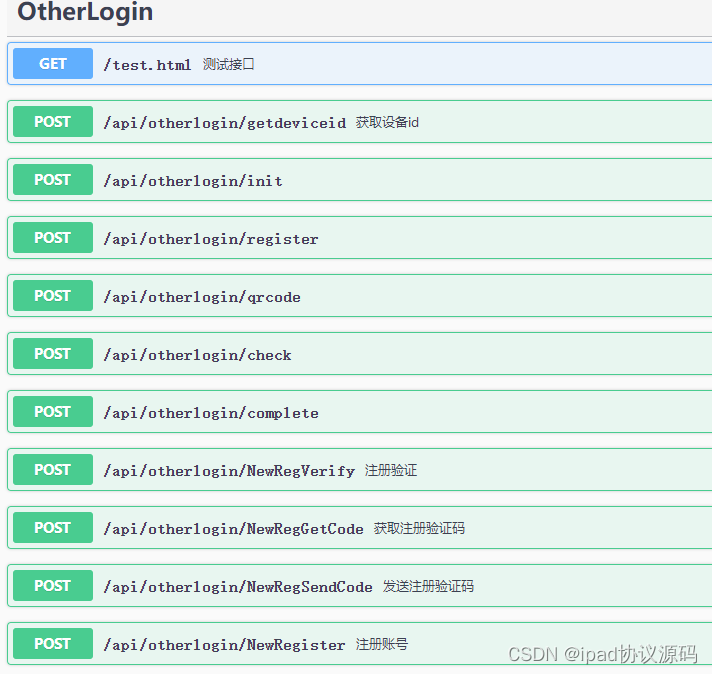Open the /test.html endpoint path

[147, 65]
